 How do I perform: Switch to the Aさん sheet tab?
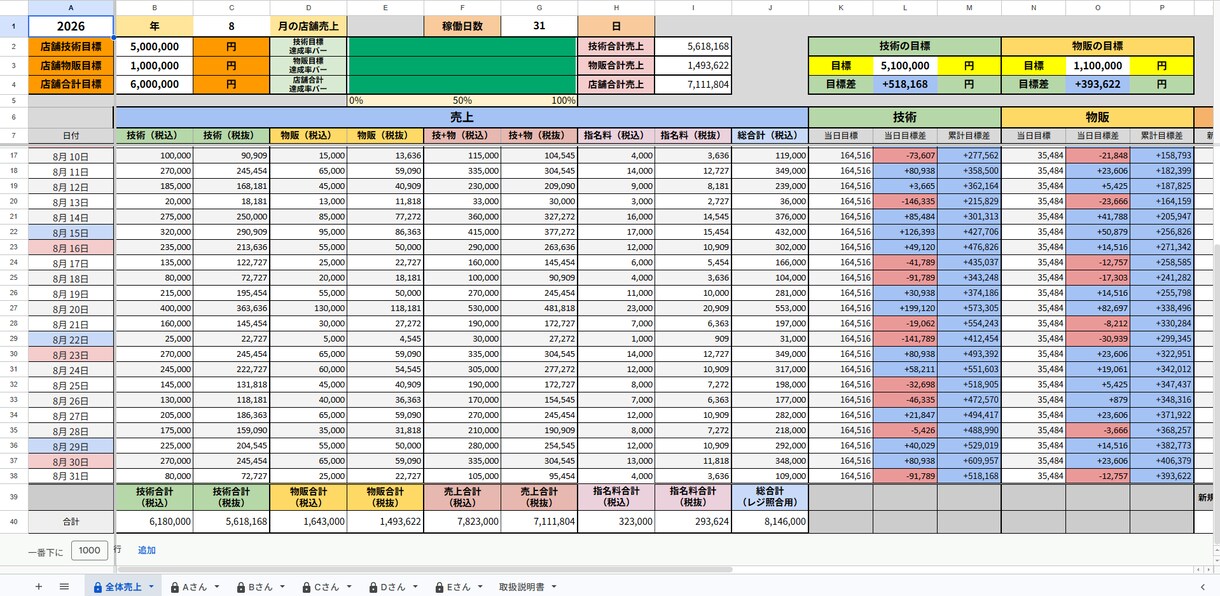[x=194, y=587]
